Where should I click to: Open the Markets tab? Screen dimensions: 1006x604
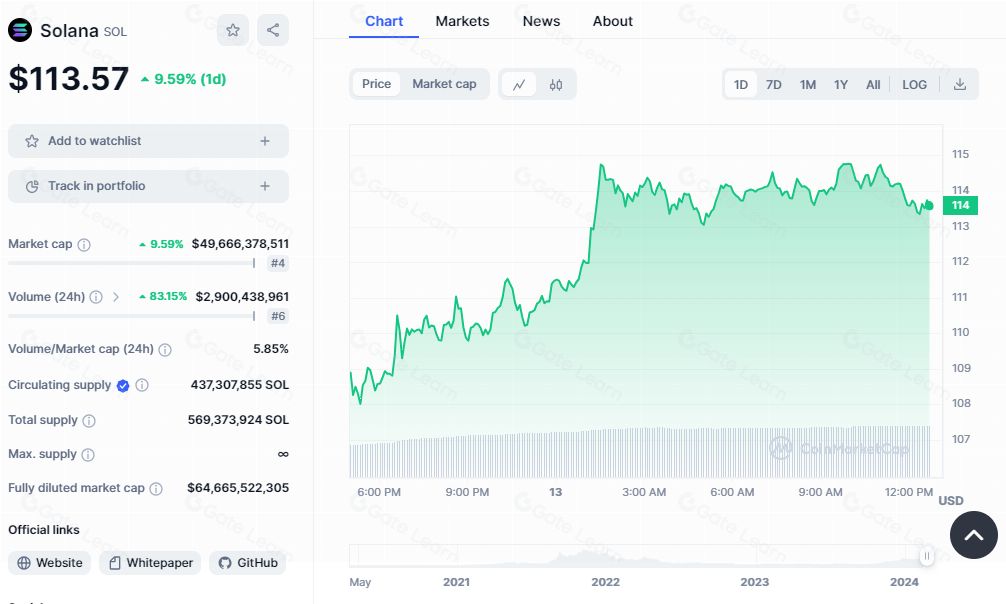coord(462,21)
